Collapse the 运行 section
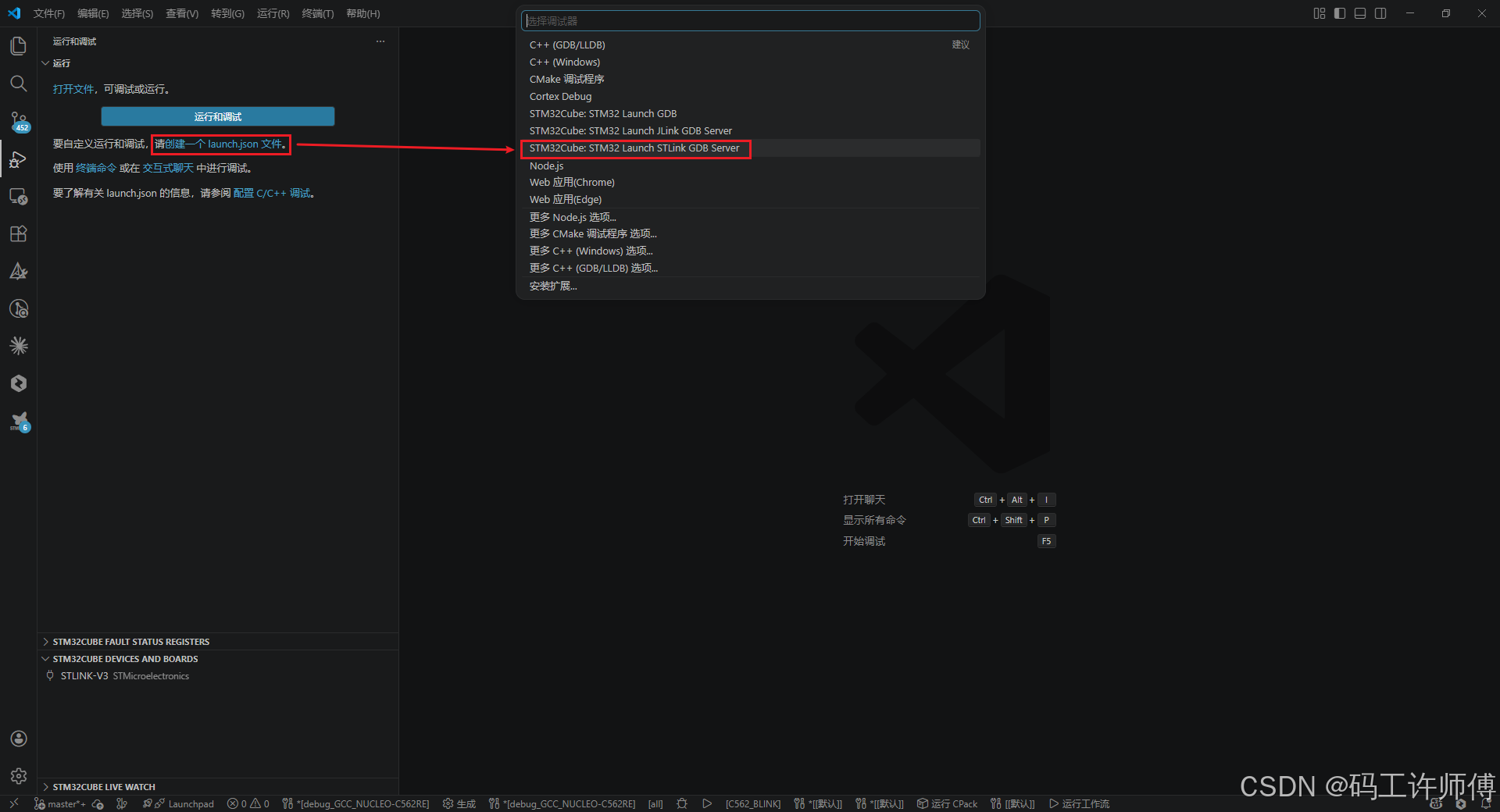The height and width of the screenshot is (812, 1500). 218,63
